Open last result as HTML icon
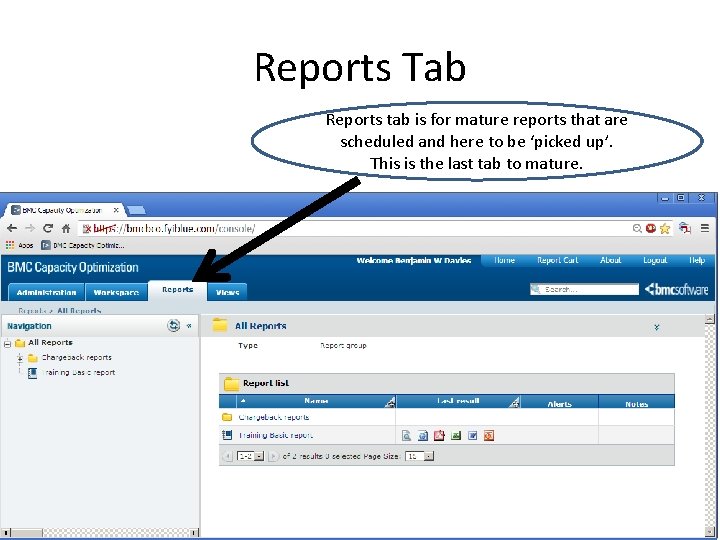Viewport: 720px width, 540px height. pos(423,435)
